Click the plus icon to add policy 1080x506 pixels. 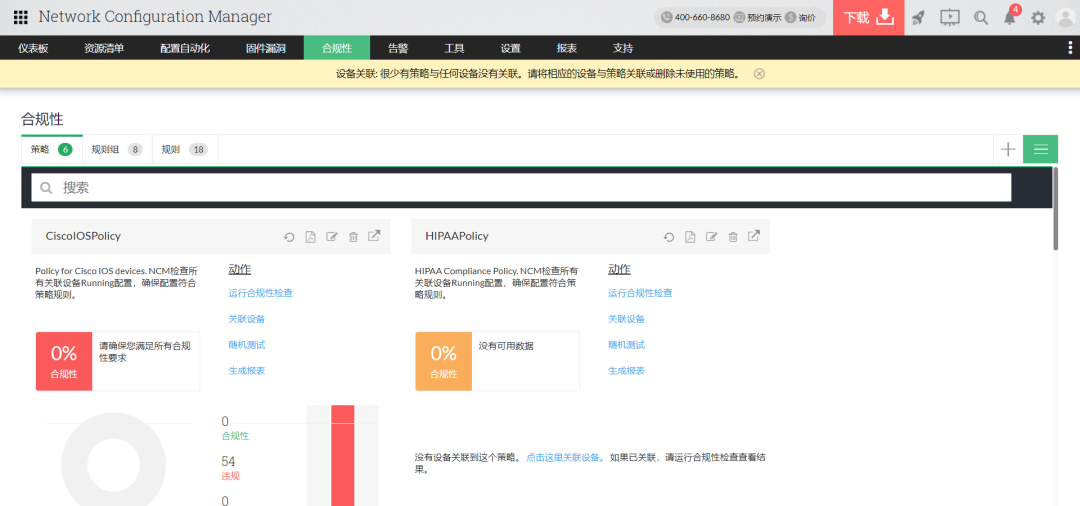(1008, 149)
